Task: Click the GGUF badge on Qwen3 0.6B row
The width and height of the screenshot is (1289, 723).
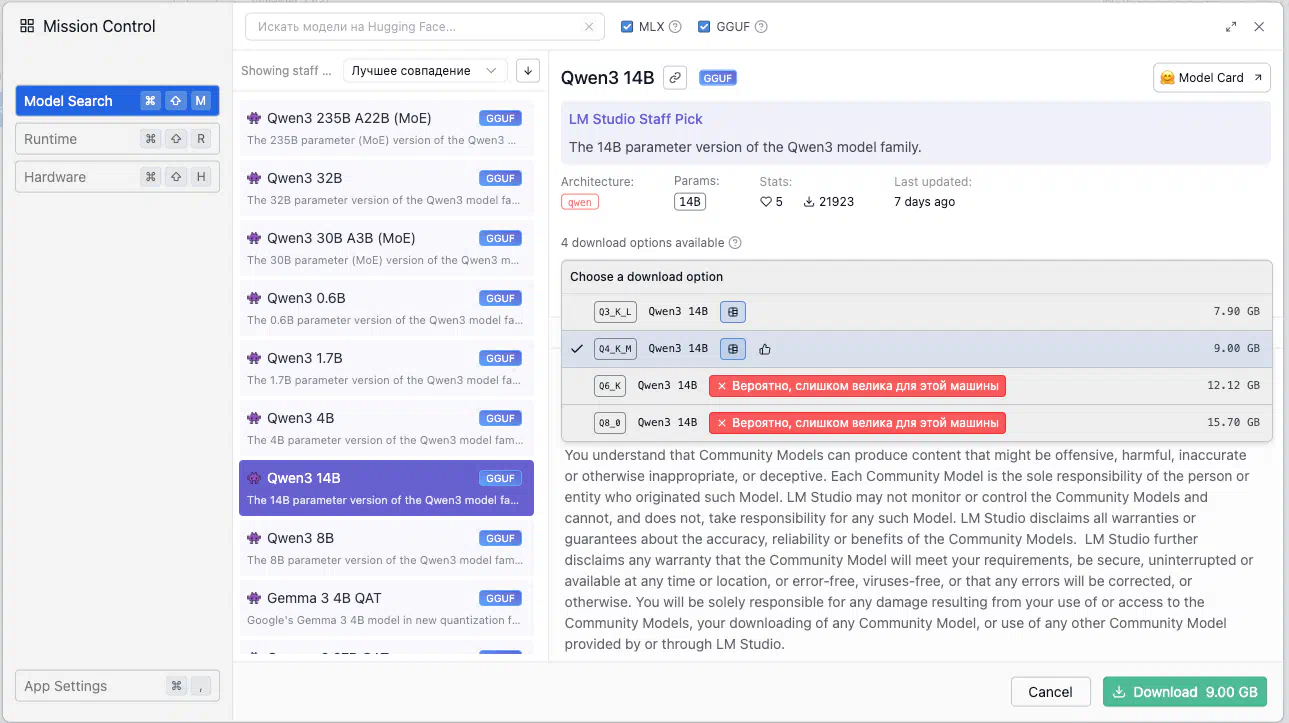Action: (x=500, y=298)
